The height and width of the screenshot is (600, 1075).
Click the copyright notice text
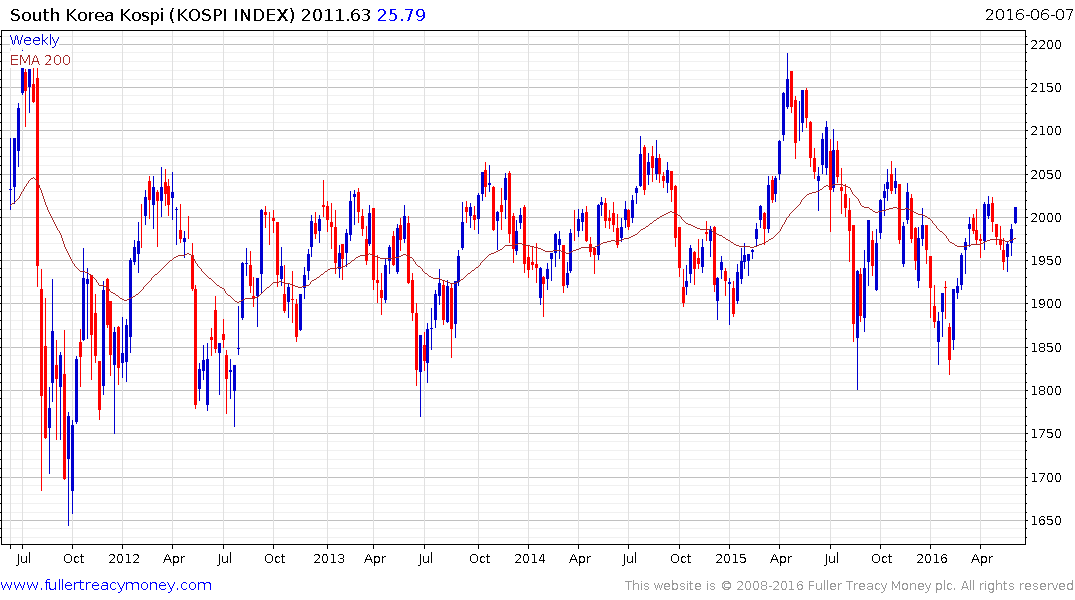(x=849, y=586)
